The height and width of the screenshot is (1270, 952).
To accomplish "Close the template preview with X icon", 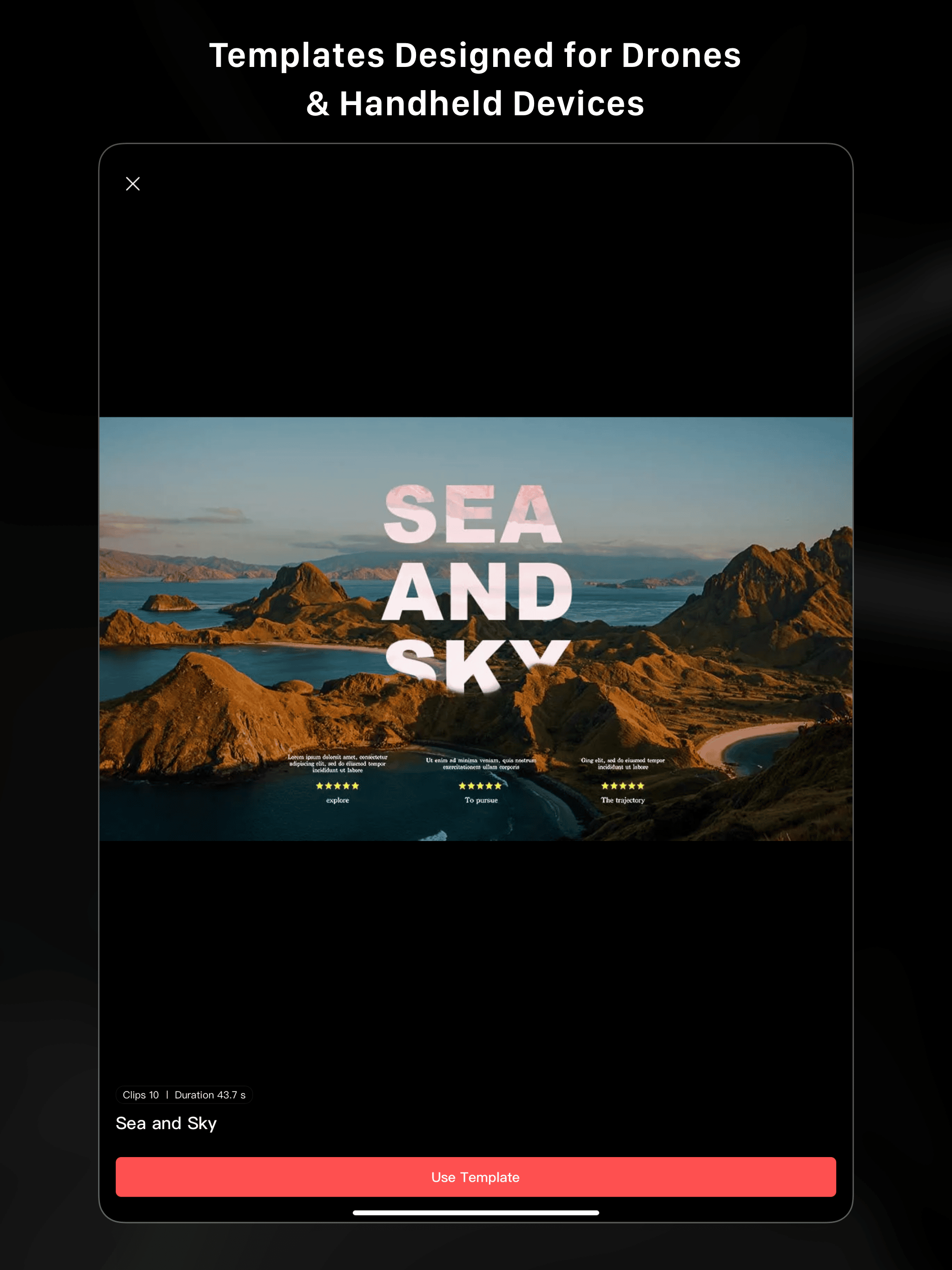I will point(132,184).
